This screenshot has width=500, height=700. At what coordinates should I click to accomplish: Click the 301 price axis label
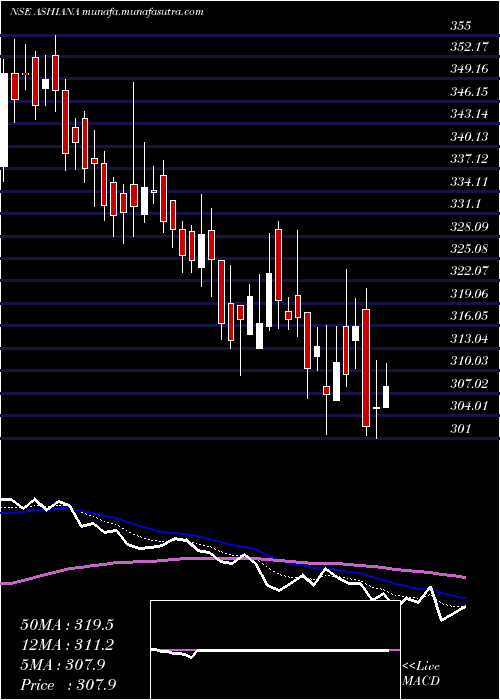coord(460,429)
